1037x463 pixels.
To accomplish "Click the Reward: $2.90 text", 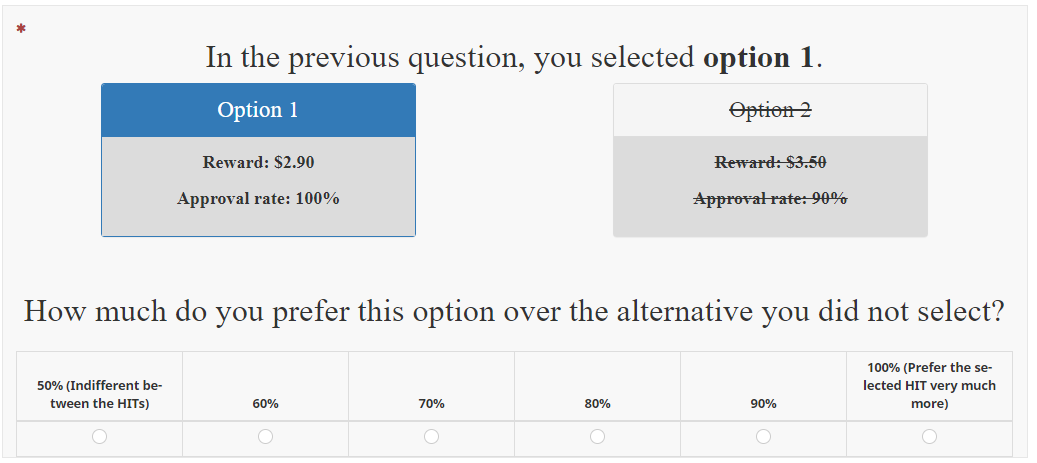I will pyautogui.click(x=258, y=162).
